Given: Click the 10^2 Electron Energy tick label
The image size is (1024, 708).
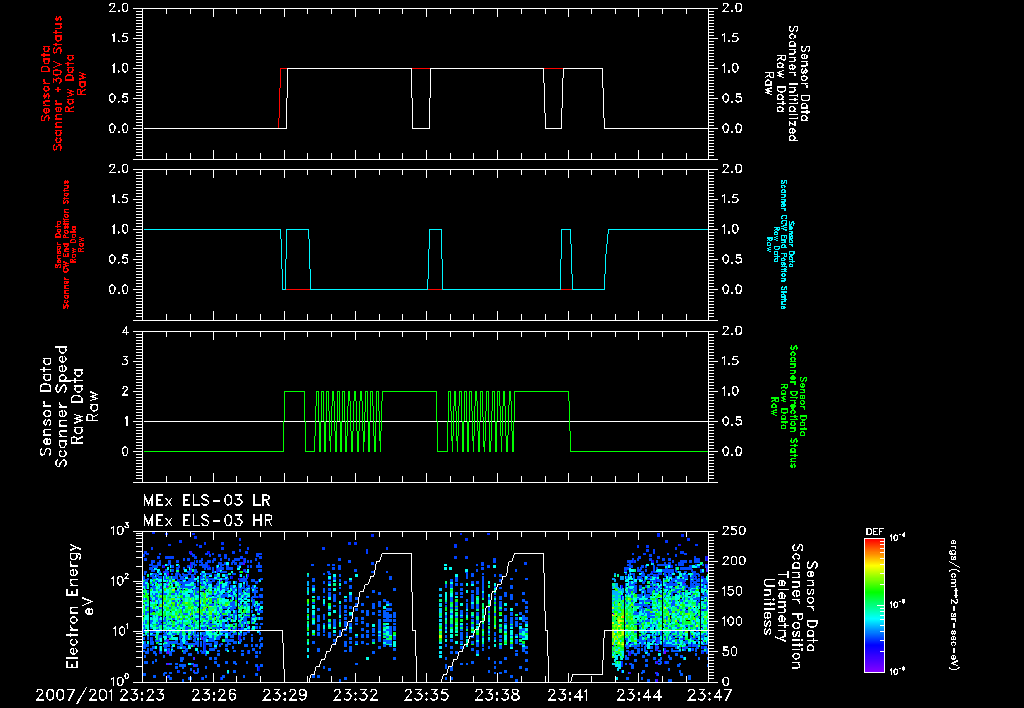Looking at the screenshot, I should coord(120,580).
